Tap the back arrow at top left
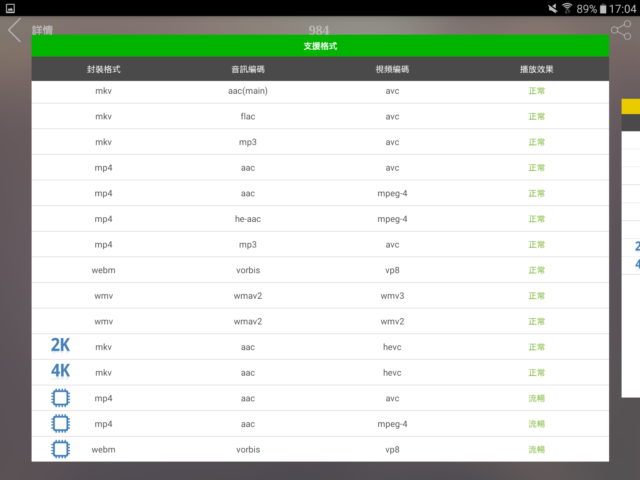Image resolution: width=640 pixels, height=480 pixels. tap(15, 30)
